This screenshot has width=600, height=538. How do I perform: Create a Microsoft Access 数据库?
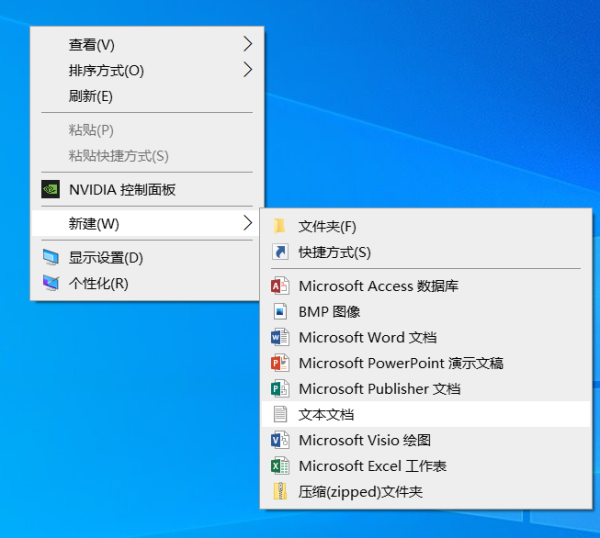point(426,286)
